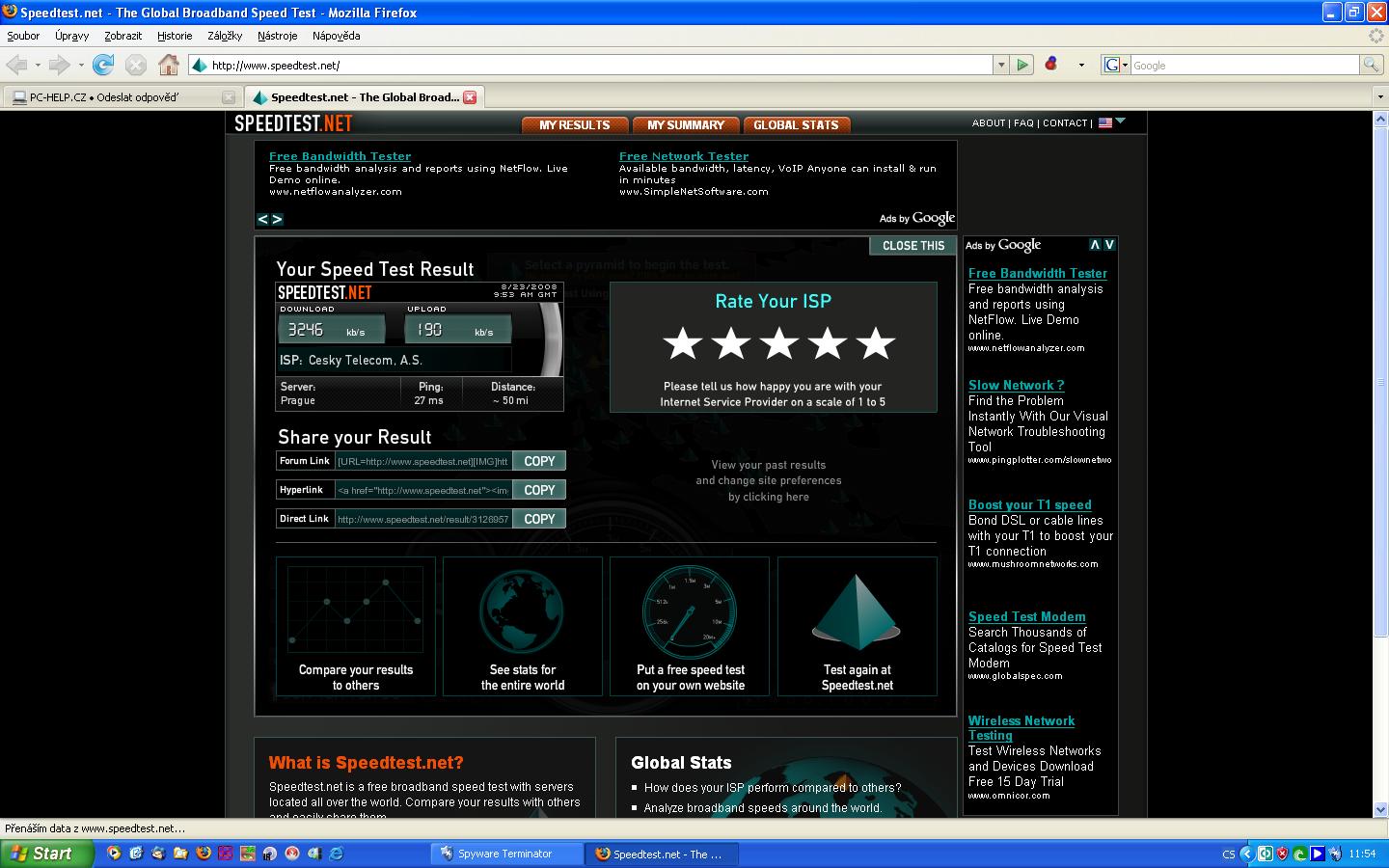Expand the address bar URL history dropdown
Screen dimensions: 1389x868
coord(1000,65)
